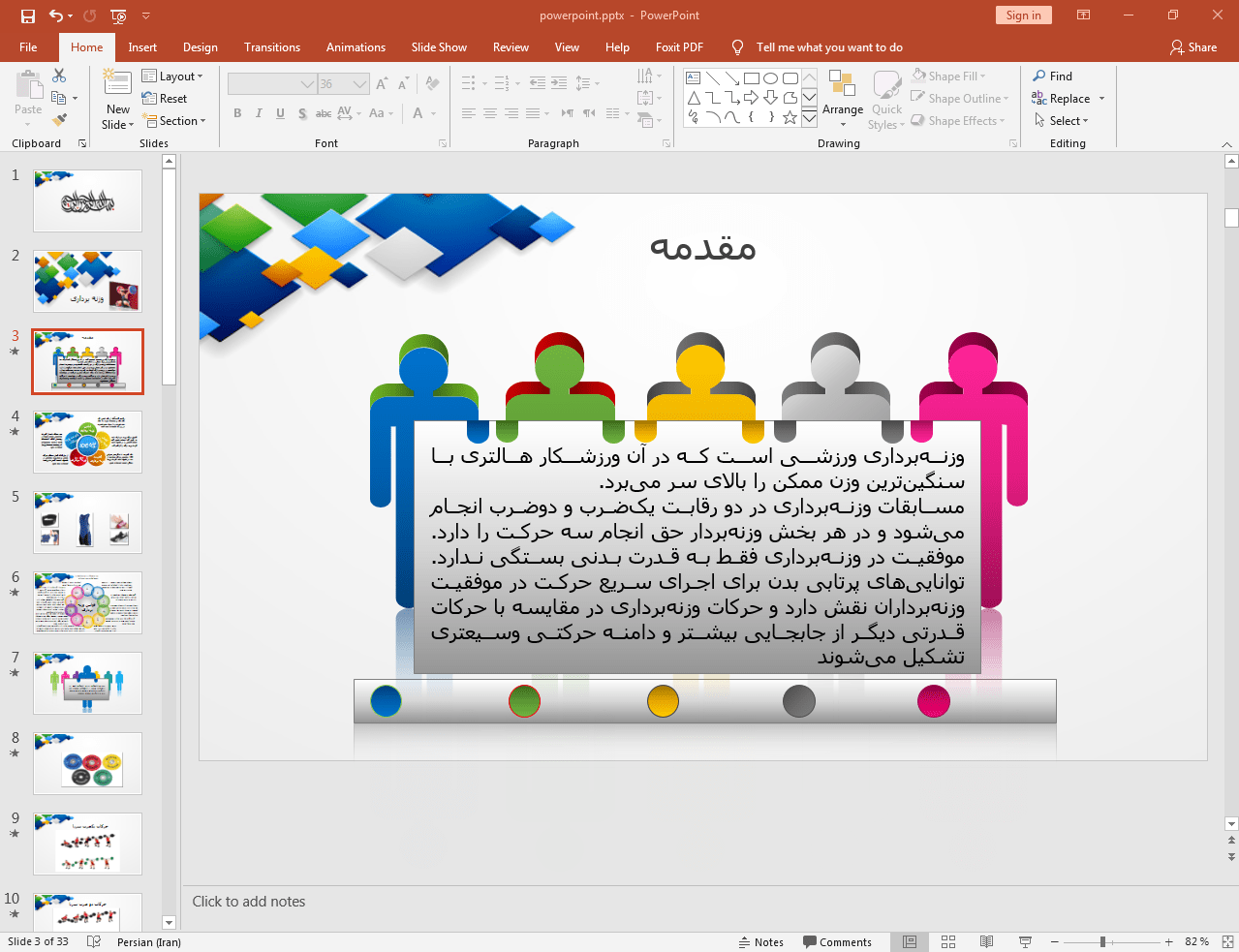Viewport: 1239px width, 952px height.
Task: Click the zoom out minus button
Action: [1055, 941]
